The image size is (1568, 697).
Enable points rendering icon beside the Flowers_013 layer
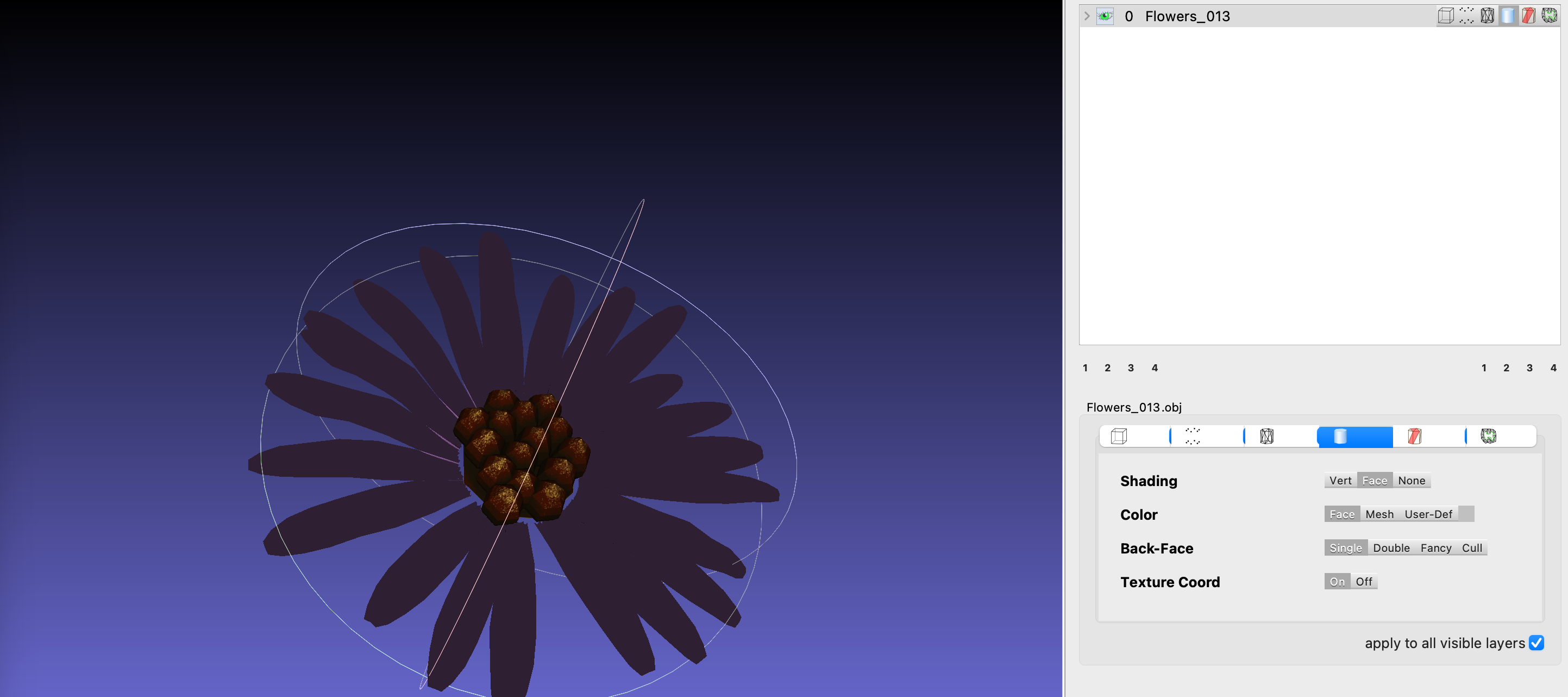(1467, 16)
